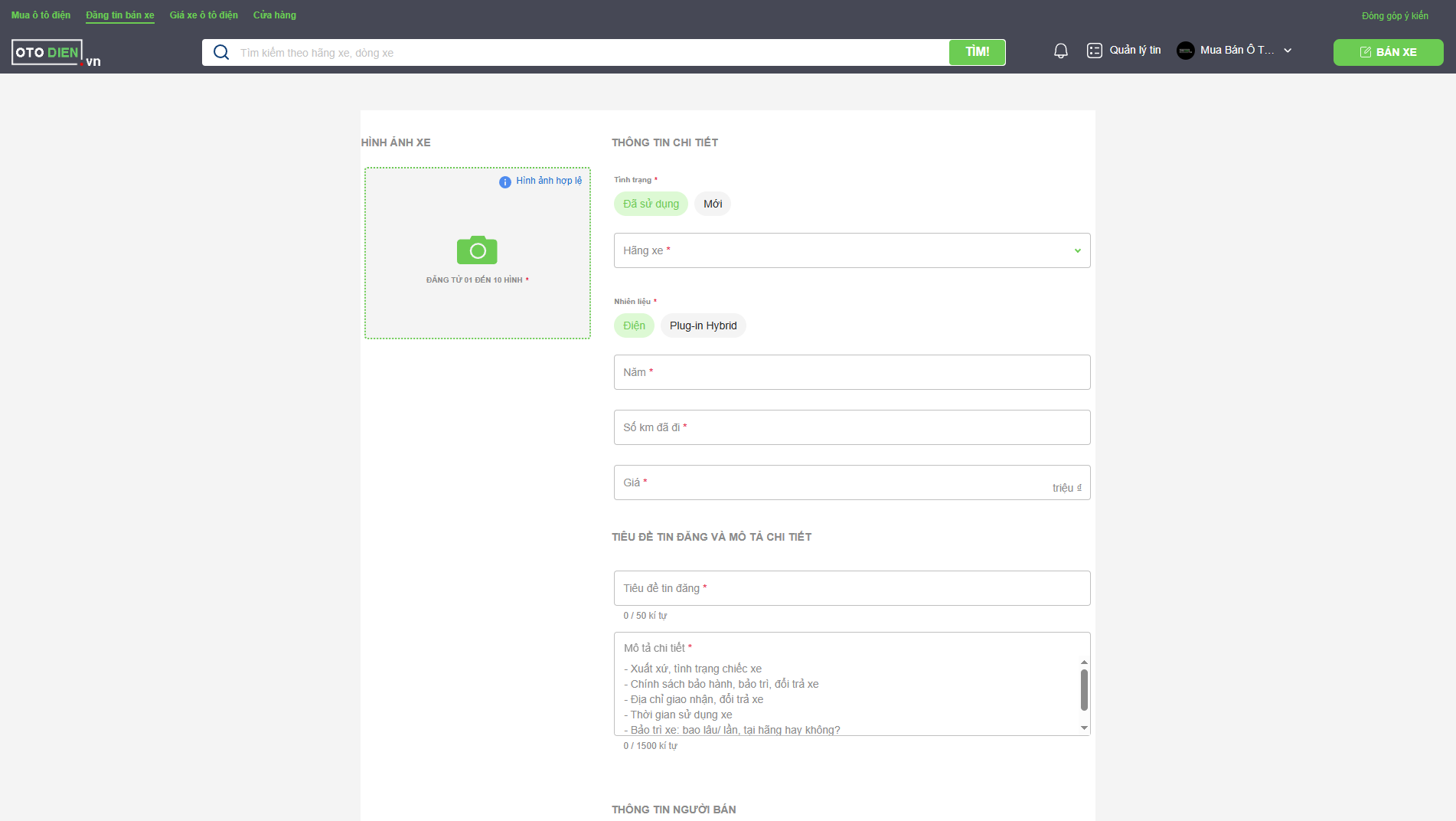The image size is (1456, 821).
Task: Click the Quản lý tin list icon
Action: (1094, 51)
